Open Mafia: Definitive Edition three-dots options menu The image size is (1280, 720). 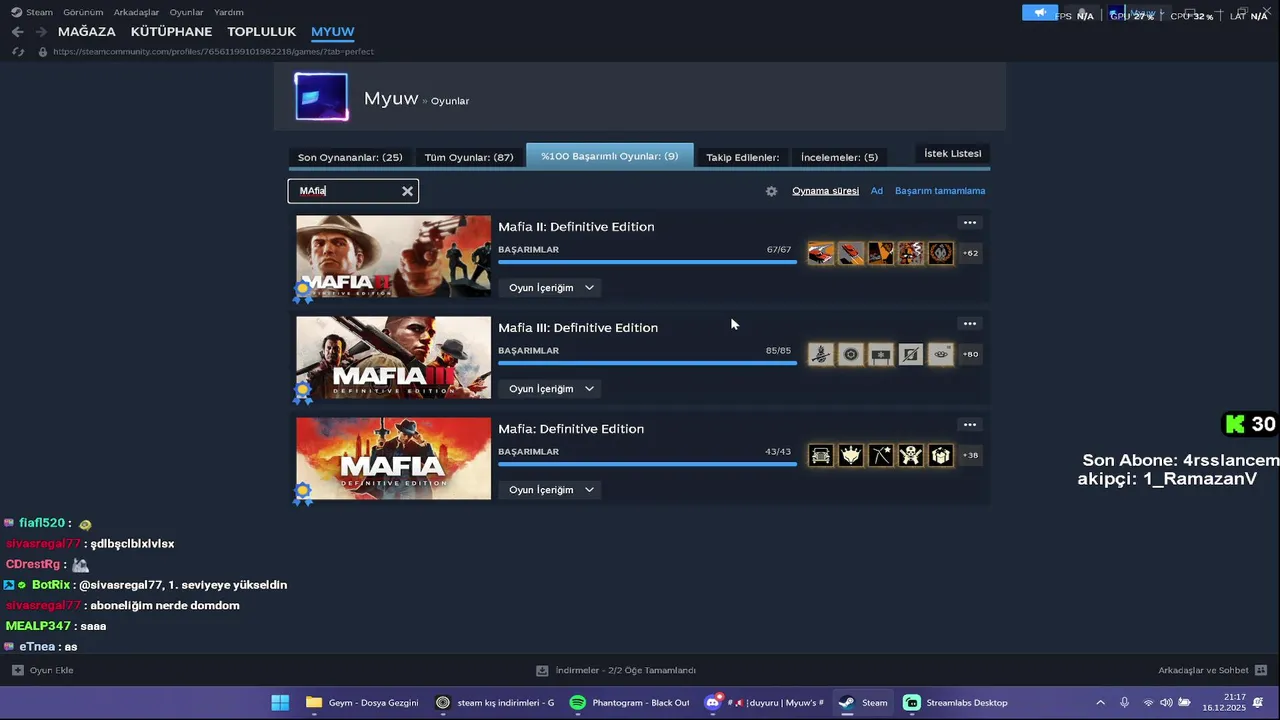(x=969, y=425)
